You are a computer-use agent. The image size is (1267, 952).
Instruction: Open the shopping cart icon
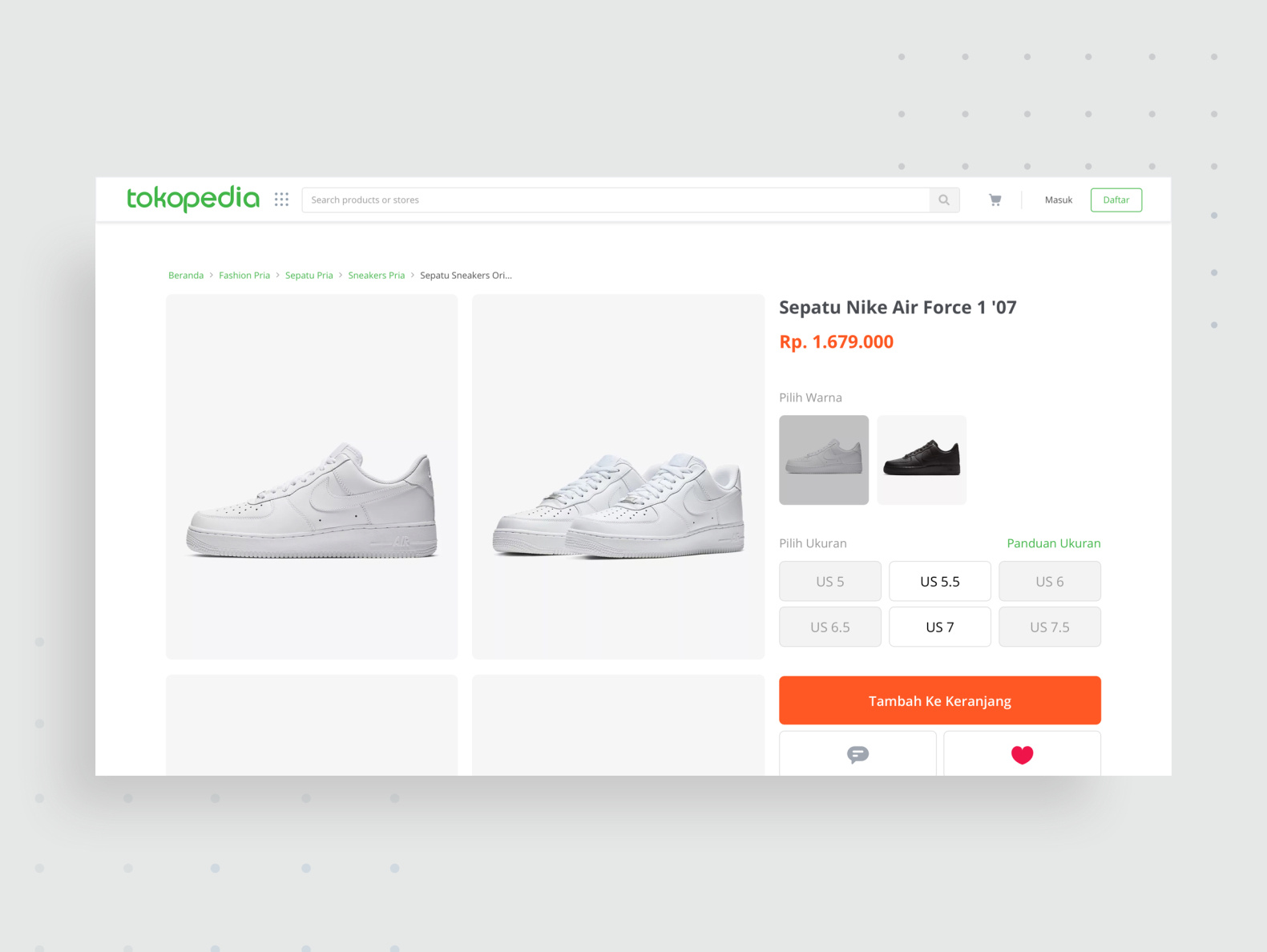pos(995,200)
